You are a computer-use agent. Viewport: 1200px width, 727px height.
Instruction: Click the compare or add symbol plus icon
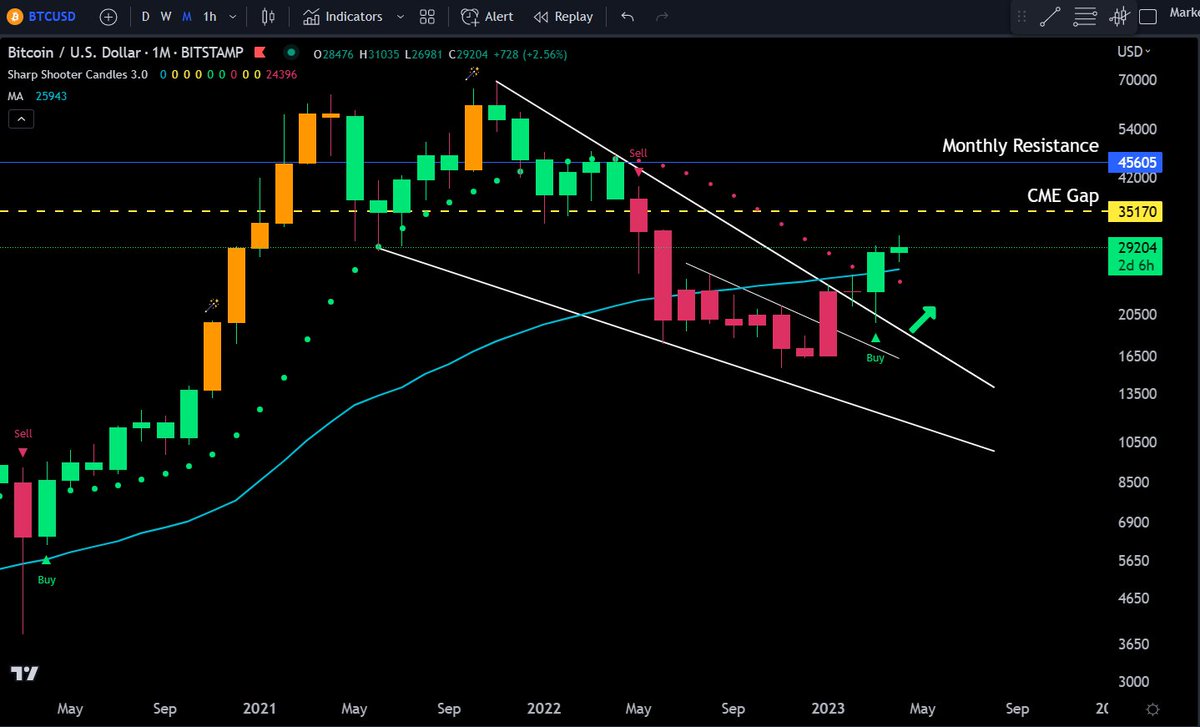[108, 17]
